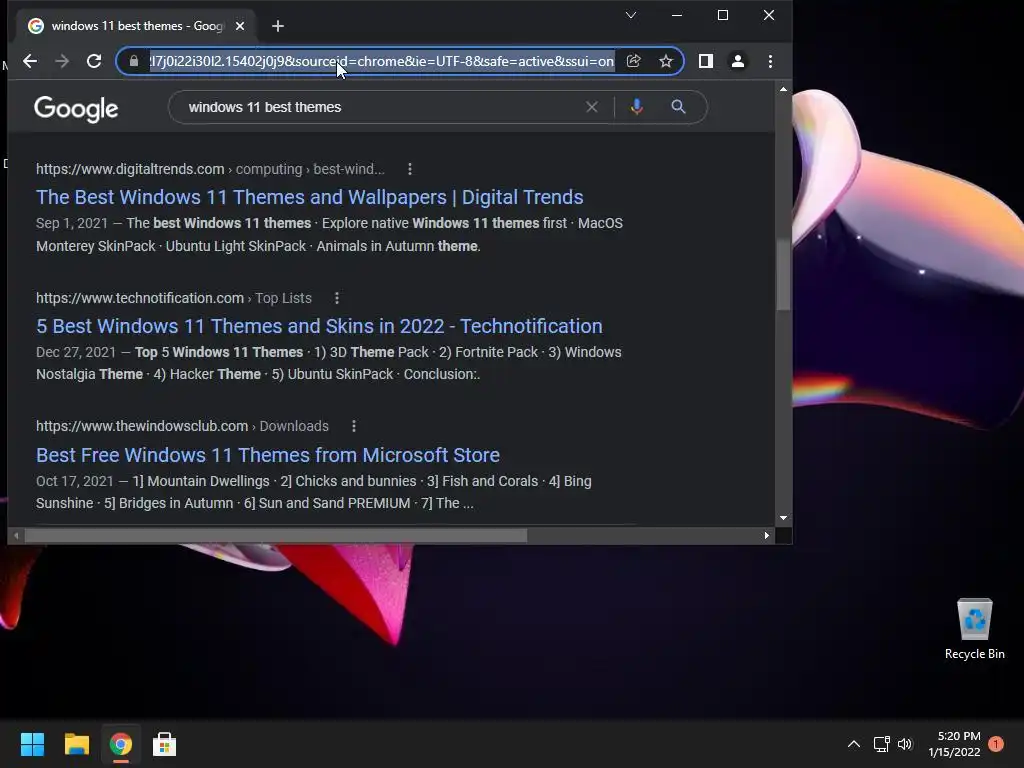
Task: Click the horizontal scrollbar thumb
Action: tap(276, 536)
